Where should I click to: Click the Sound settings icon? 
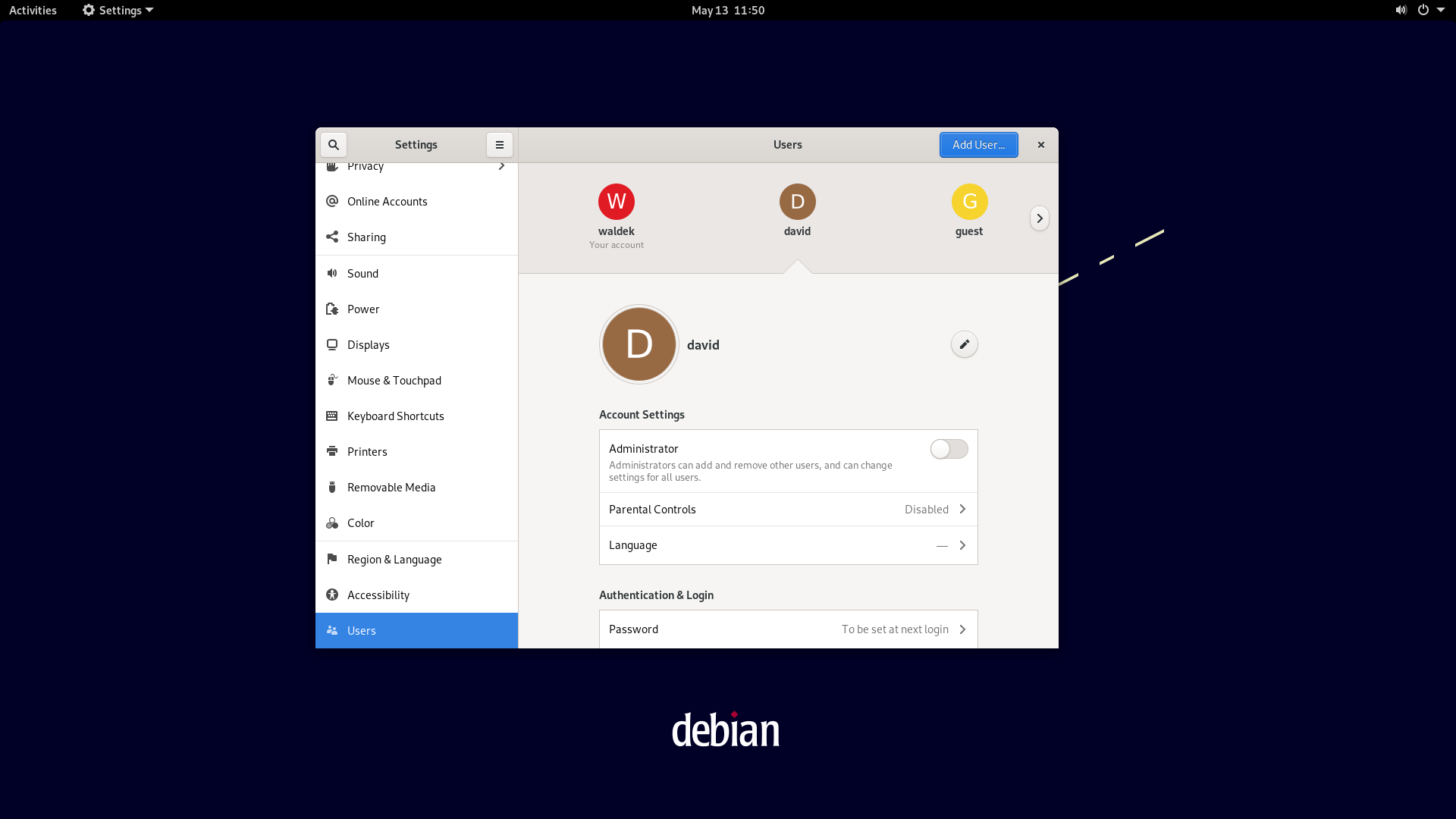coord(332,273)
